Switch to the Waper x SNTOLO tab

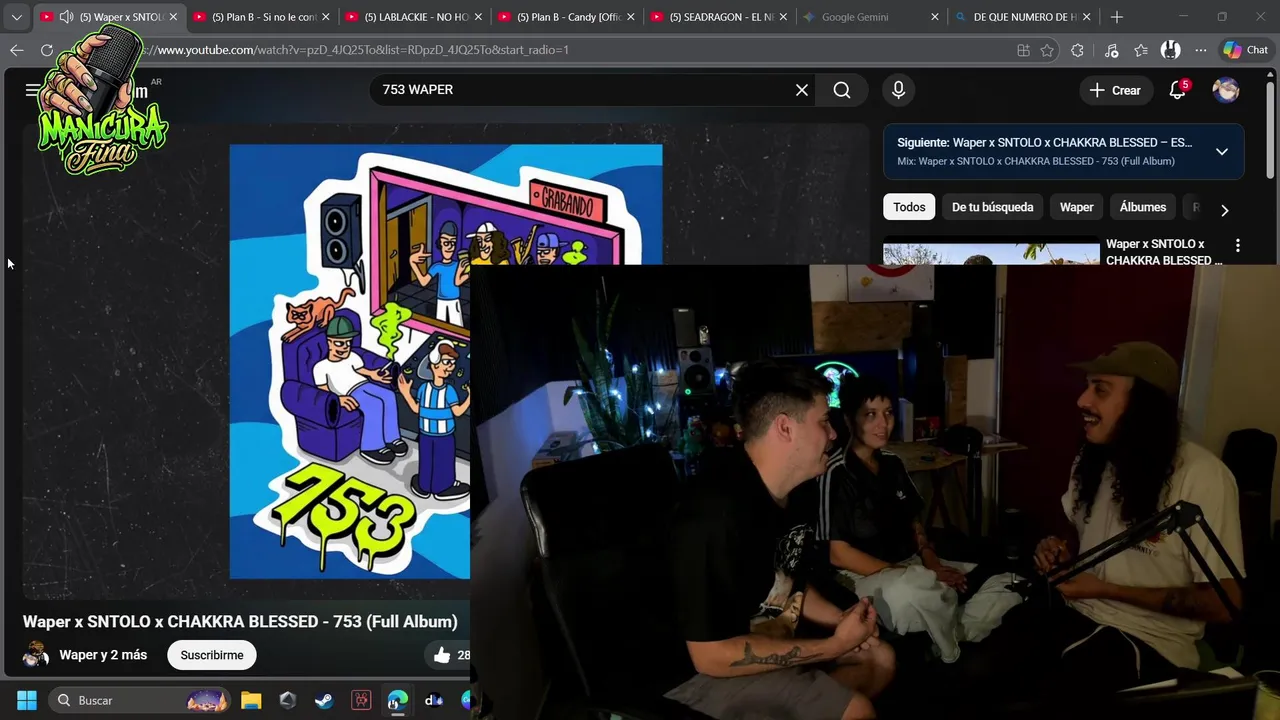point(110,17)
